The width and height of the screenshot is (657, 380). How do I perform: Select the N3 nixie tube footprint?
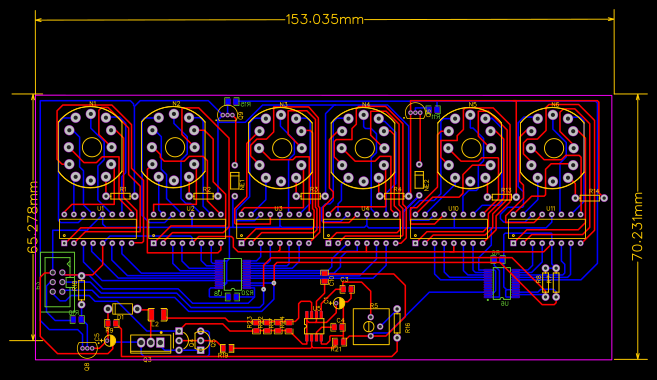tap(281, 148)
